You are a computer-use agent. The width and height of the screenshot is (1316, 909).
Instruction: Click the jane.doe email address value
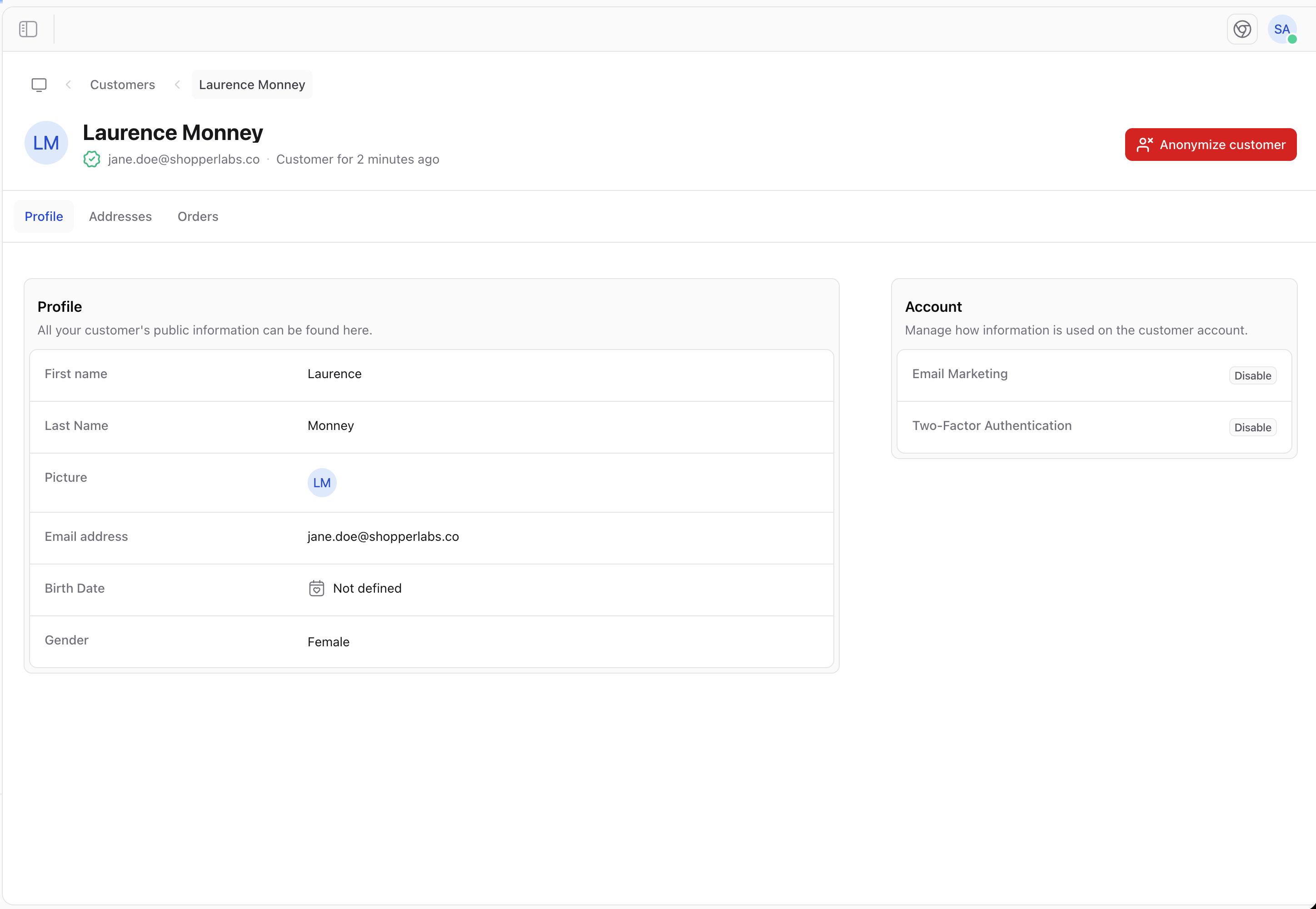point(383,536)
